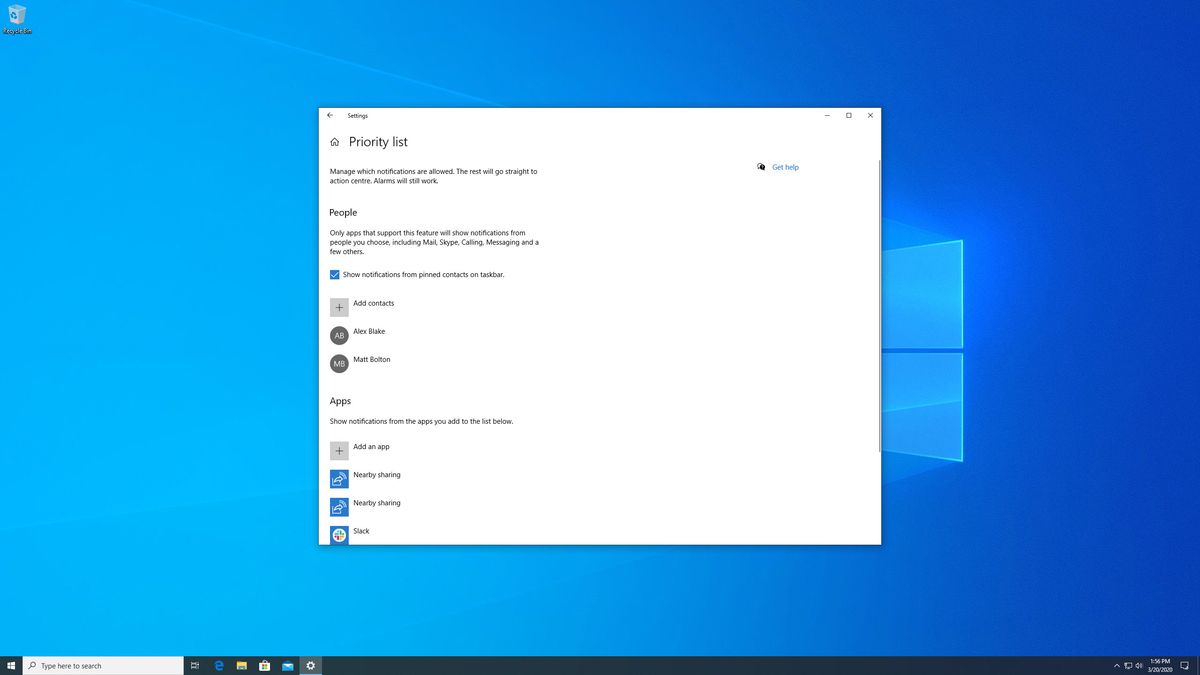Open Settings home via the house icon
1200x675 pixels.
click(x=334, y=141)
